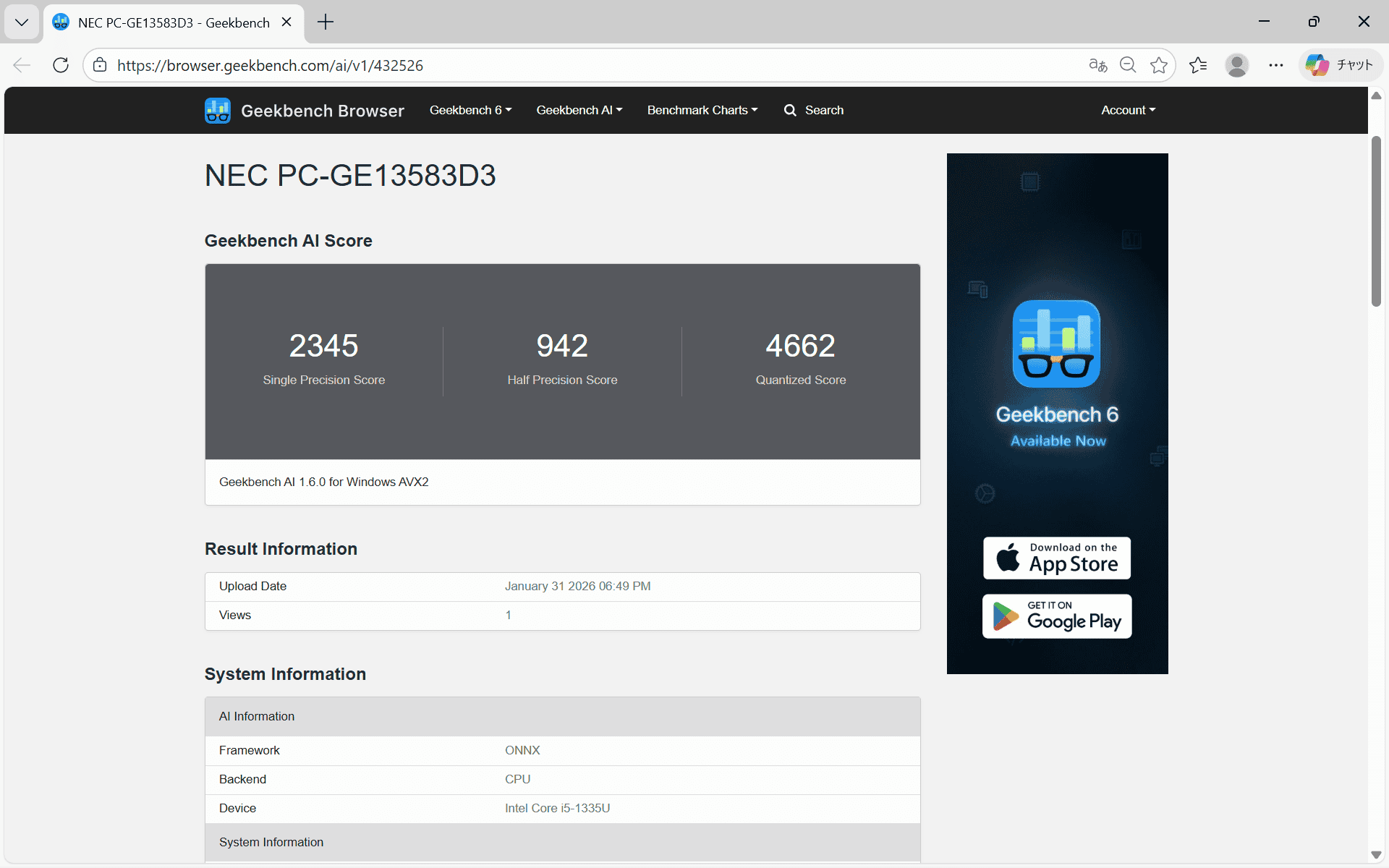This screenshot has height=868, width=1389.
Task: Open browser settings via ellipsis icon
Action: (x=1275, y=65)
